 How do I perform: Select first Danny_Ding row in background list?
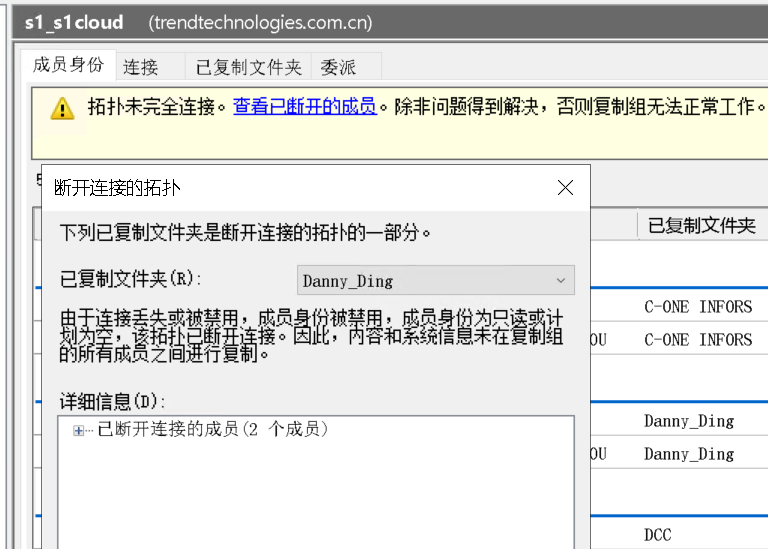(x=689, y=421)
